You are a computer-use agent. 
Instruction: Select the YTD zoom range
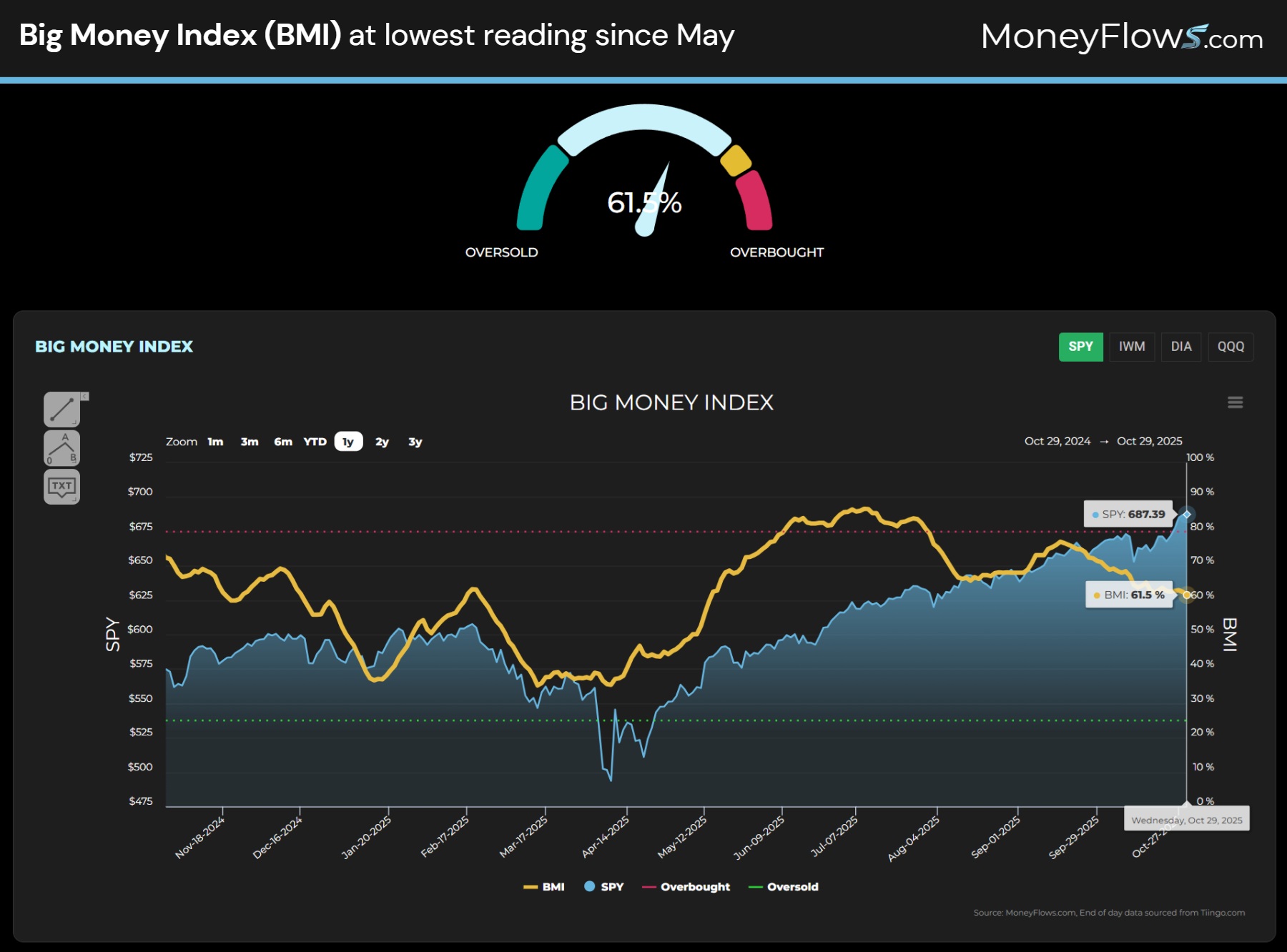(x=315, y=442)
